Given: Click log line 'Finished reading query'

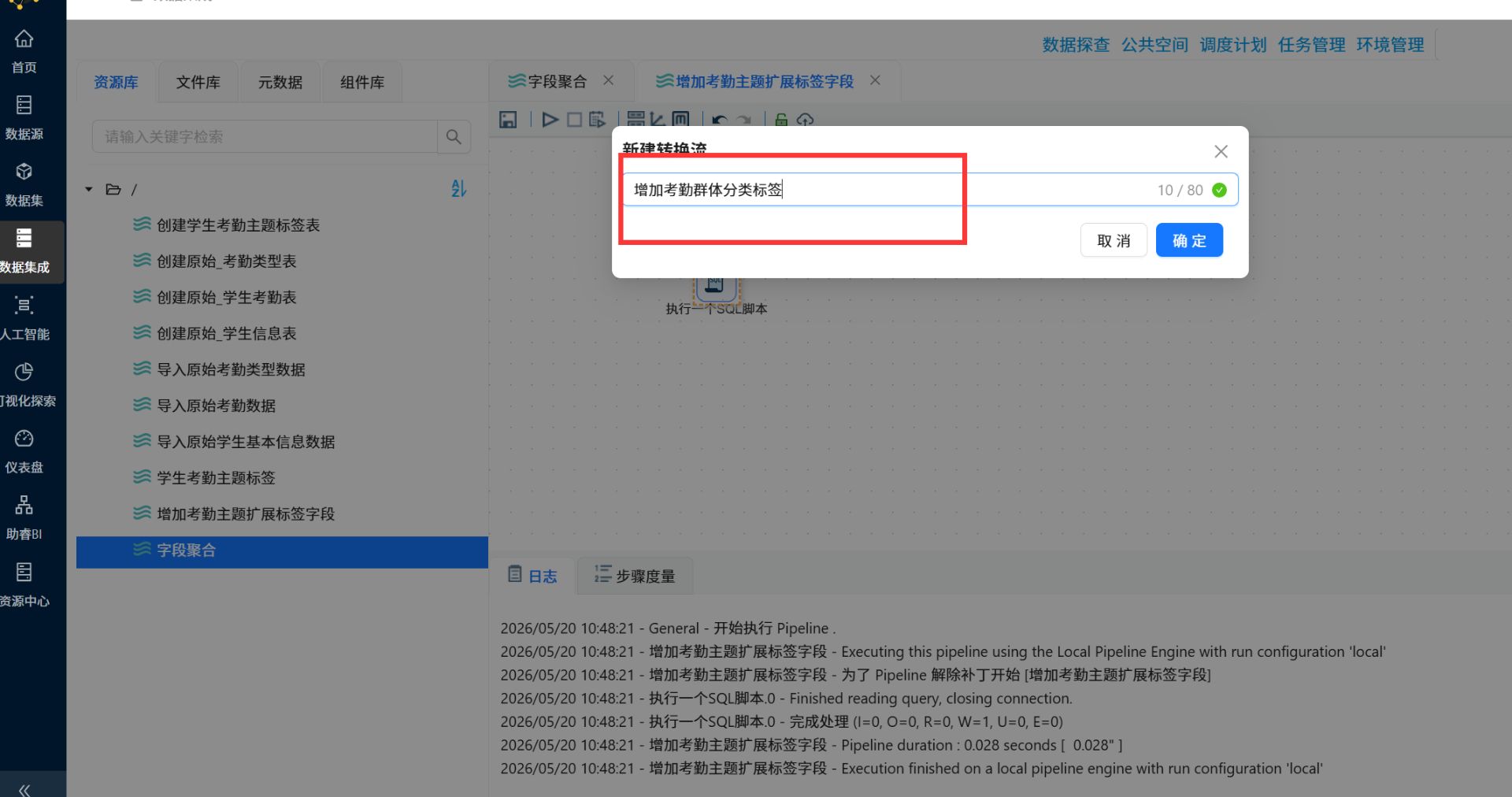Looking at the screenshot, I should tap(786, 699).
